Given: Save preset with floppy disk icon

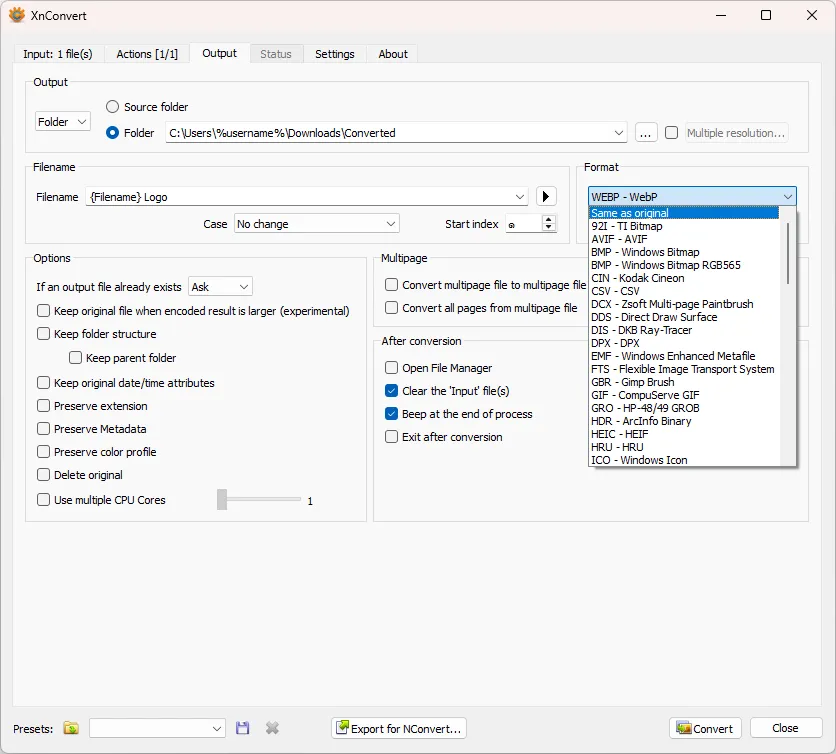Looking at the screenshot, I should 243,728.
